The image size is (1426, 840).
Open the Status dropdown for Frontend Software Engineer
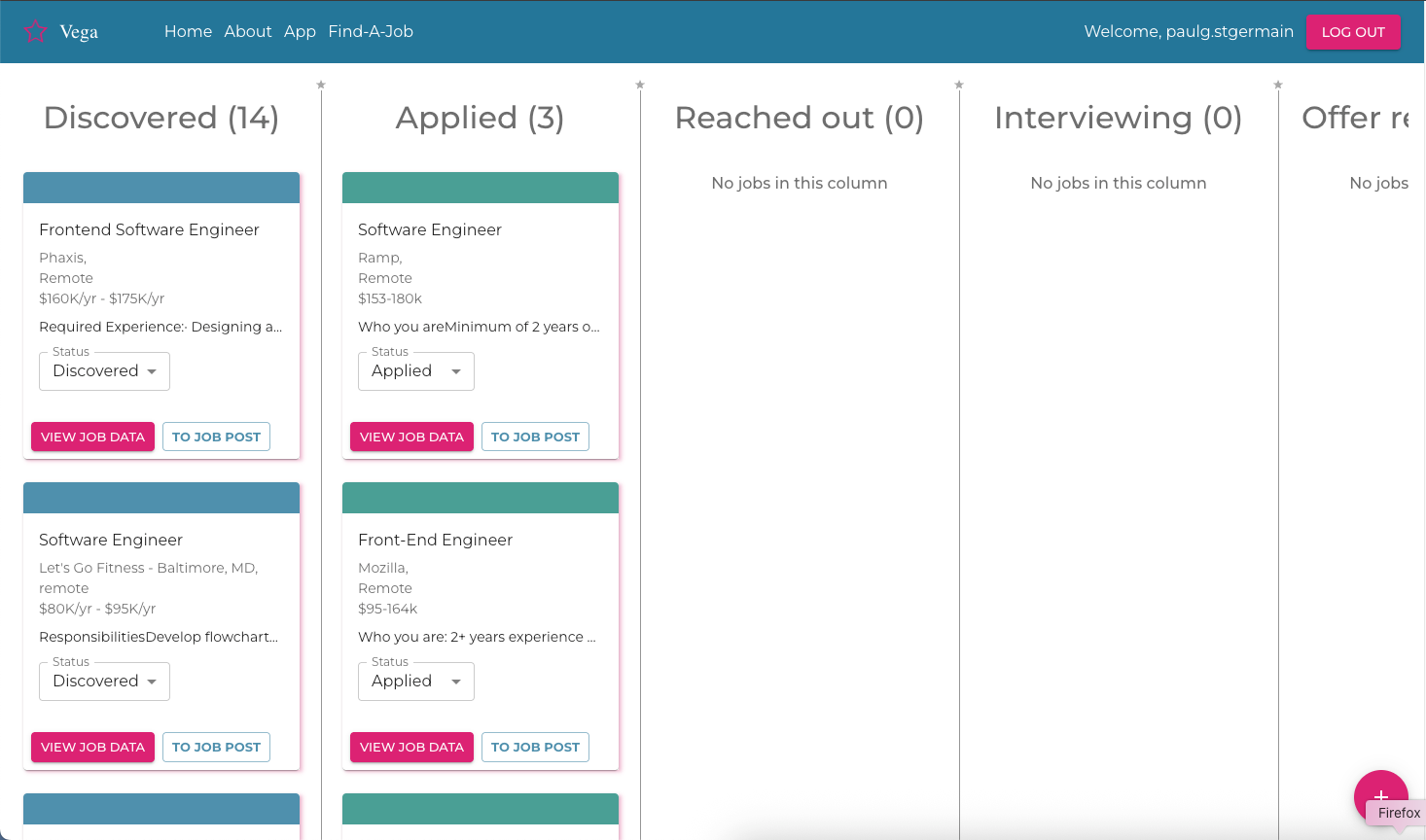(104, 370)
